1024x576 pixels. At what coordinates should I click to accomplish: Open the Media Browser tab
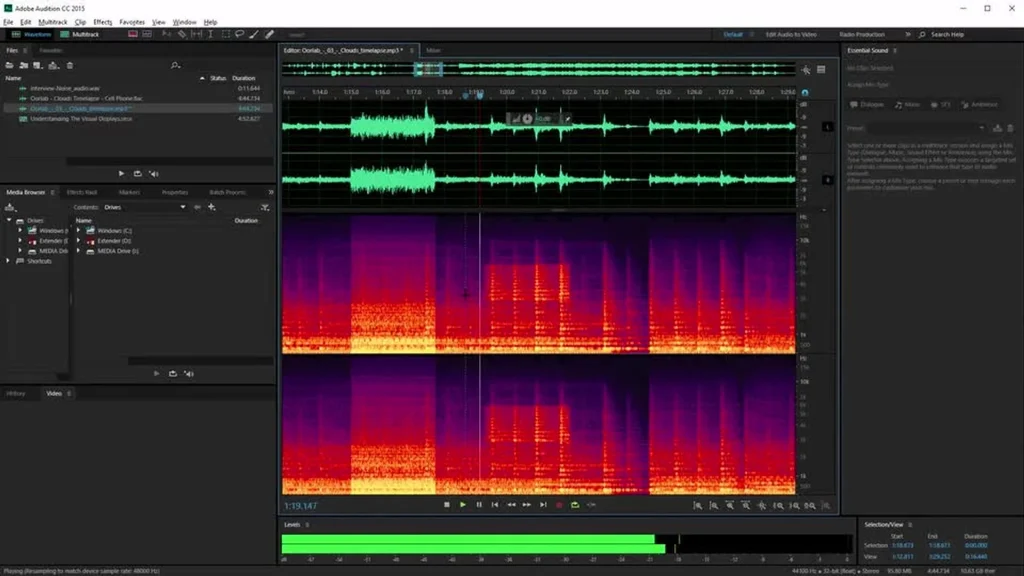[25, 193]
